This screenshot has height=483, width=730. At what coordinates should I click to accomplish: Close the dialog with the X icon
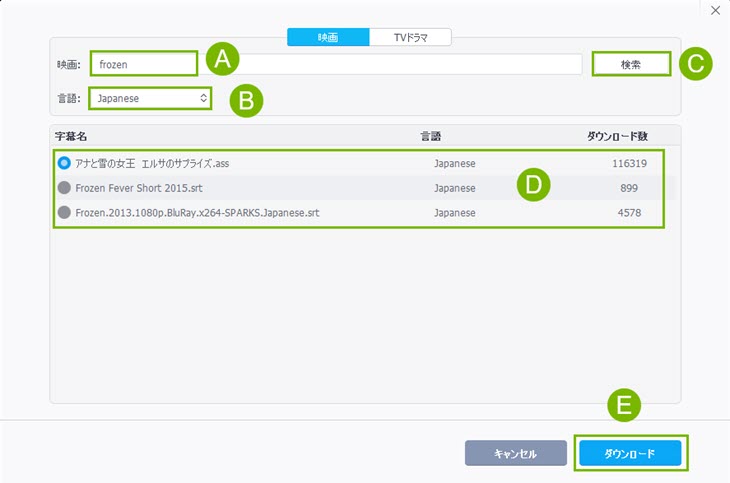[715, 10]
